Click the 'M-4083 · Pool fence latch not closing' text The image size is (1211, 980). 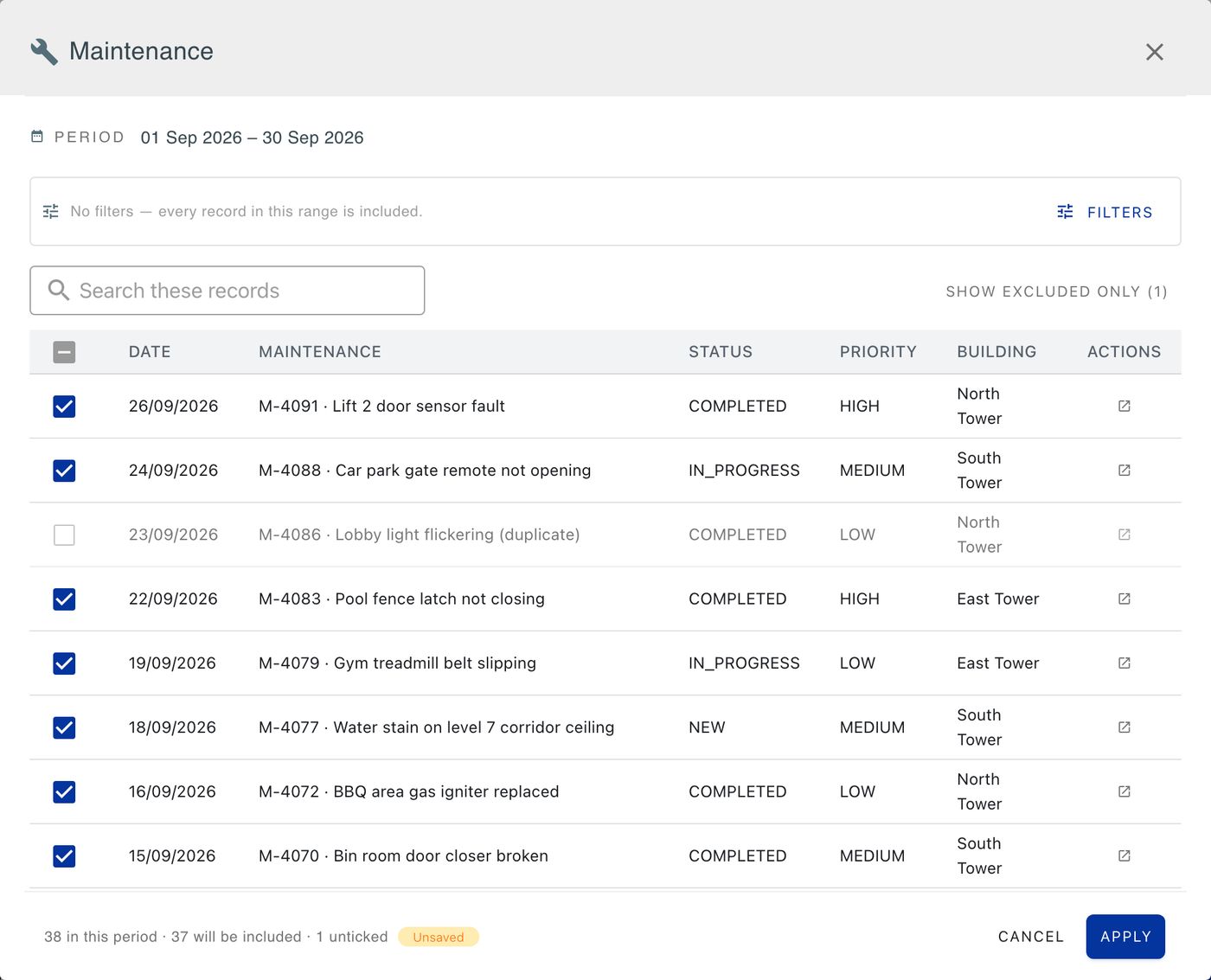click(x=401, y=599)
